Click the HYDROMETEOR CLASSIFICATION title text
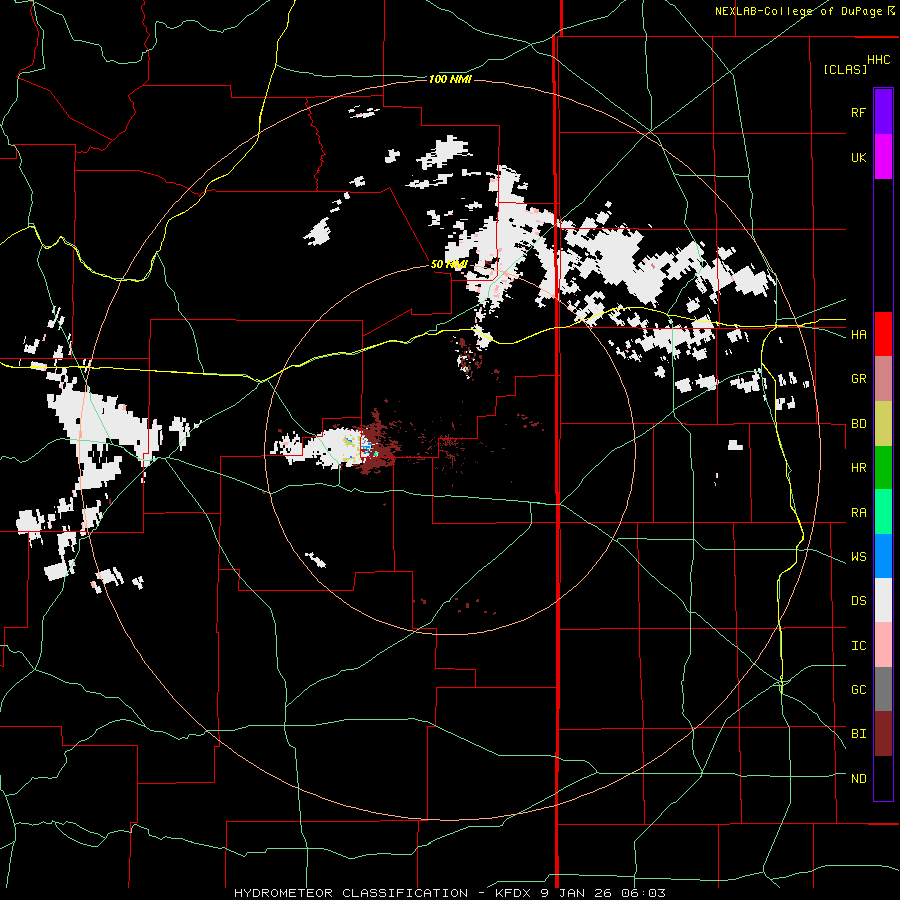This screenshot has height=900, width=900. 351,893
